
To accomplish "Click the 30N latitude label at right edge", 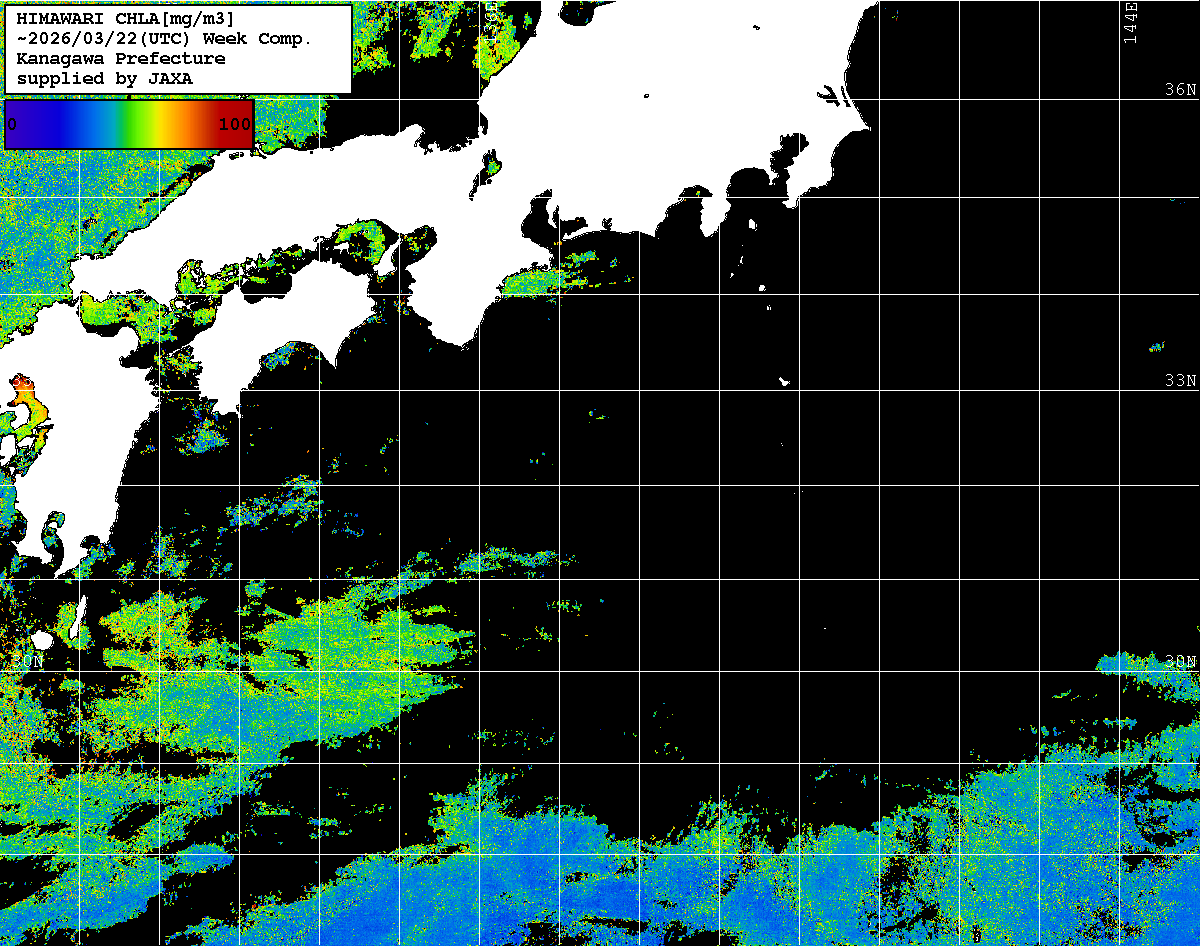I will (1180, 661).
